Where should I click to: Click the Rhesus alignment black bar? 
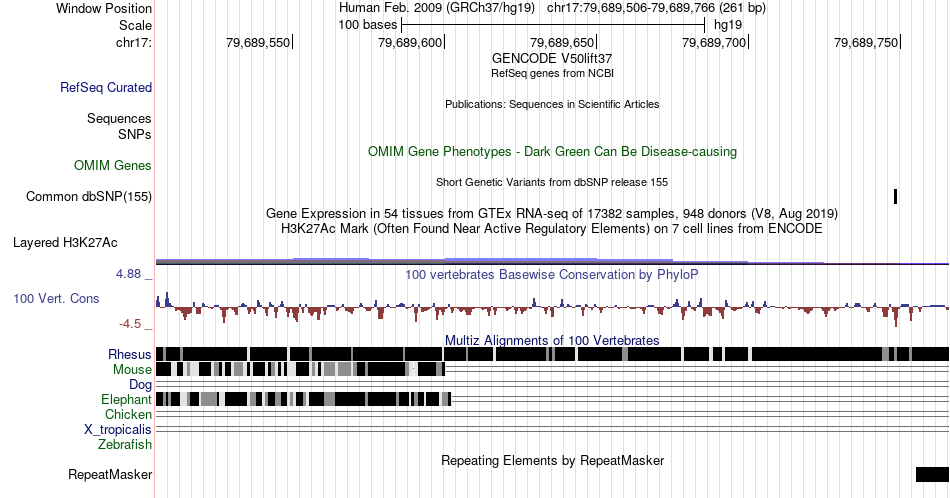[x=552, y=354]
